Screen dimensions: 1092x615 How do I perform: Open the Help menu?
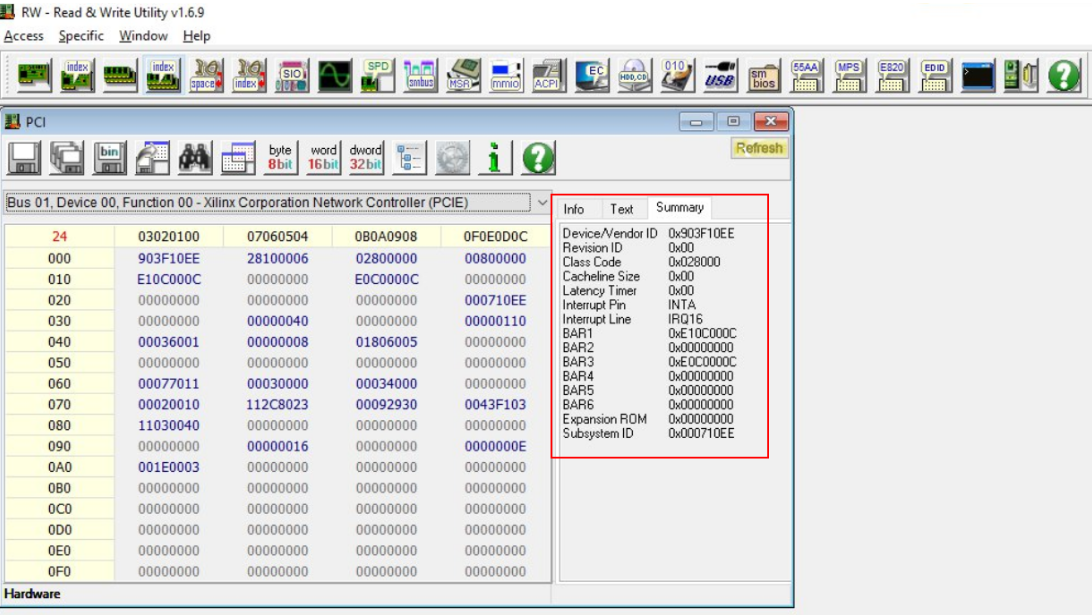click(x=196, y=36)
